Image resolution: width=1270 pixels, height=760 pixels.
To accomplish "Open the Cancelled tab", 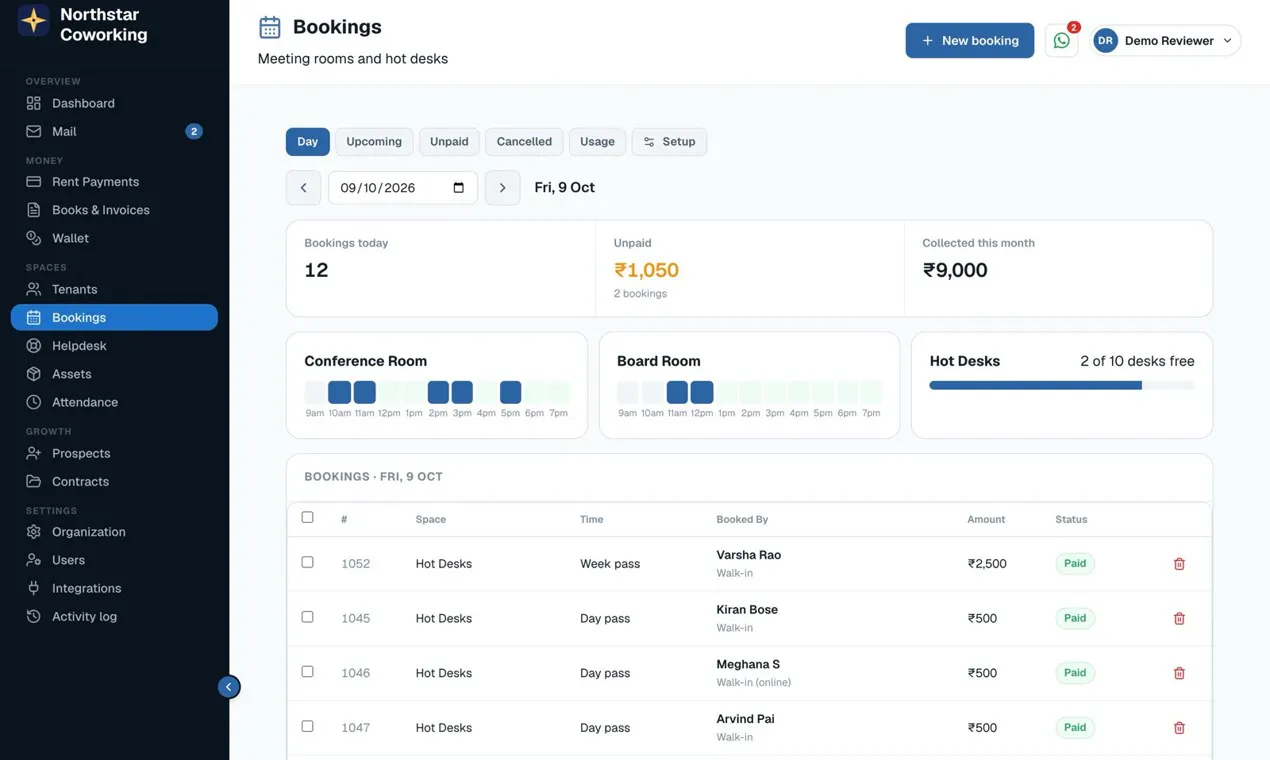I will tap(524, 142).
